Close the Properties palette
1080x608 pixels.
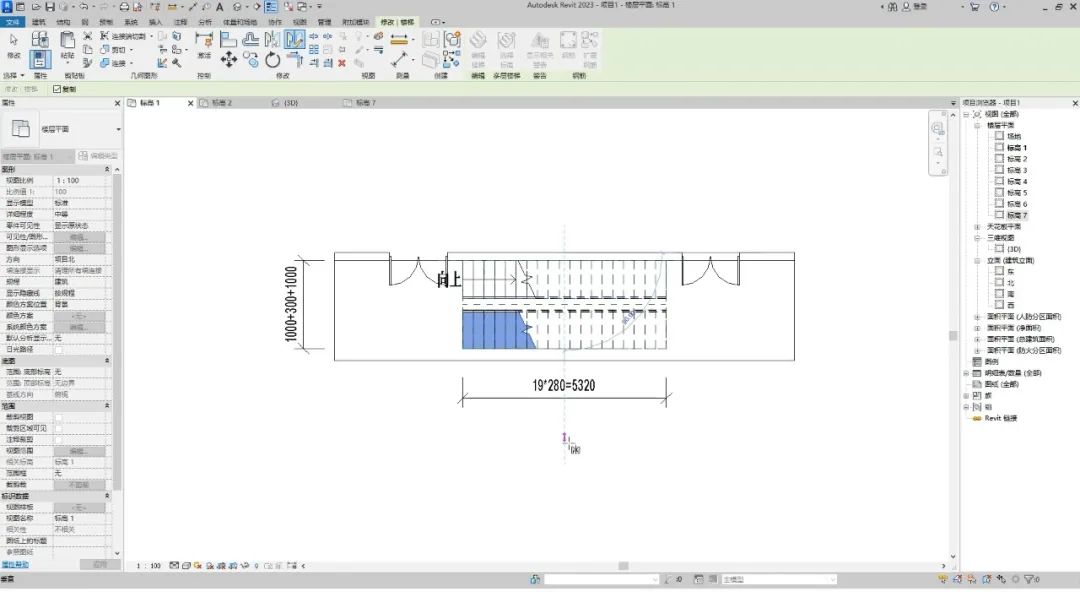click(117, 103)
